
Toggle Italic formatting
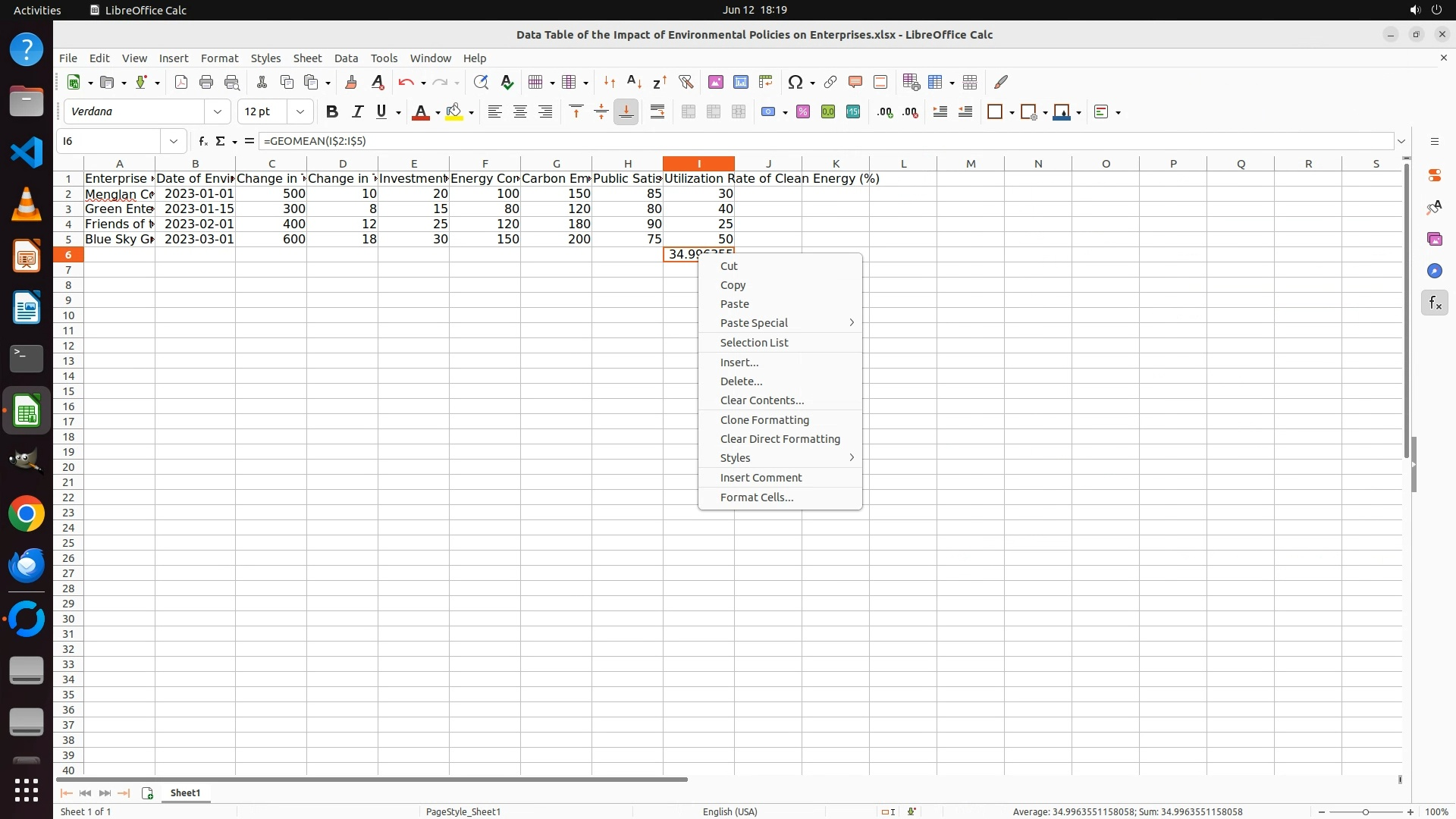(x=357, y=112)
